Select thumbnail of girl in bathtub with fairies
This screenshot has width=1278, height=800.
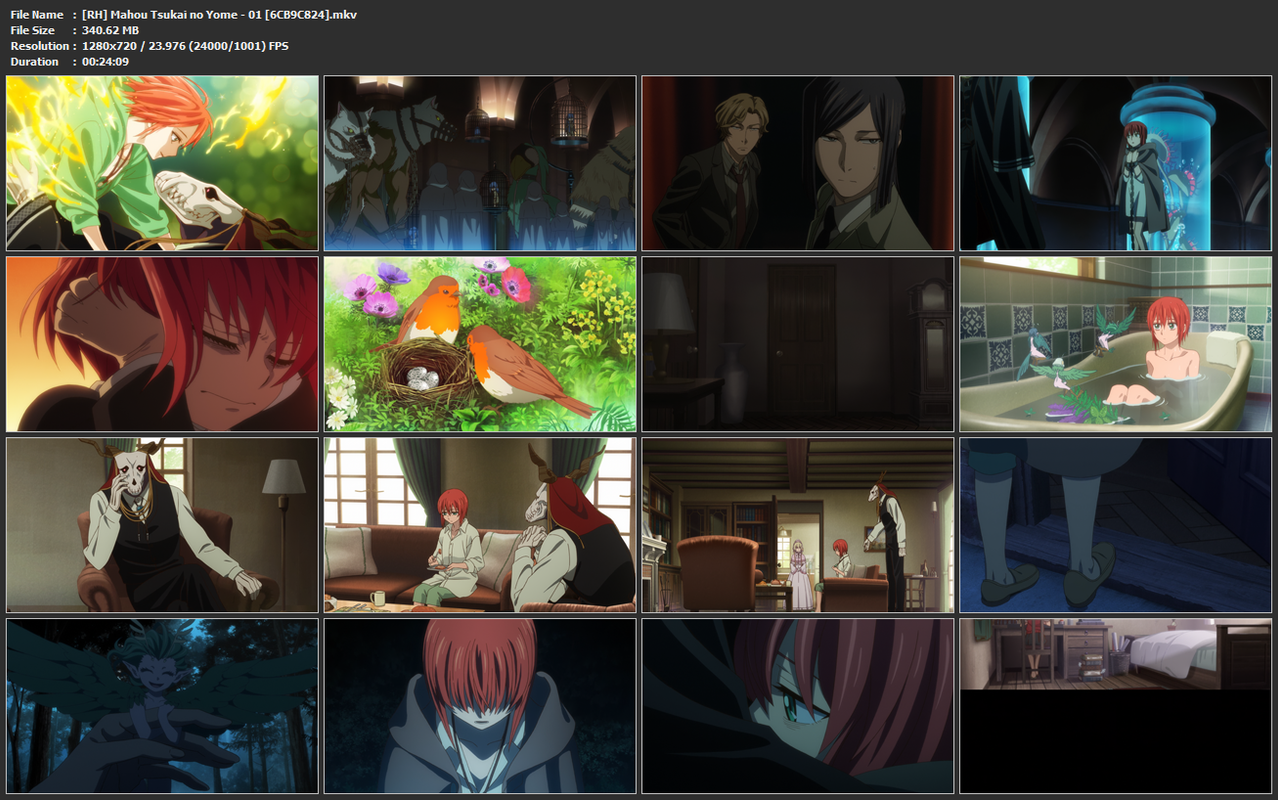1116,344
